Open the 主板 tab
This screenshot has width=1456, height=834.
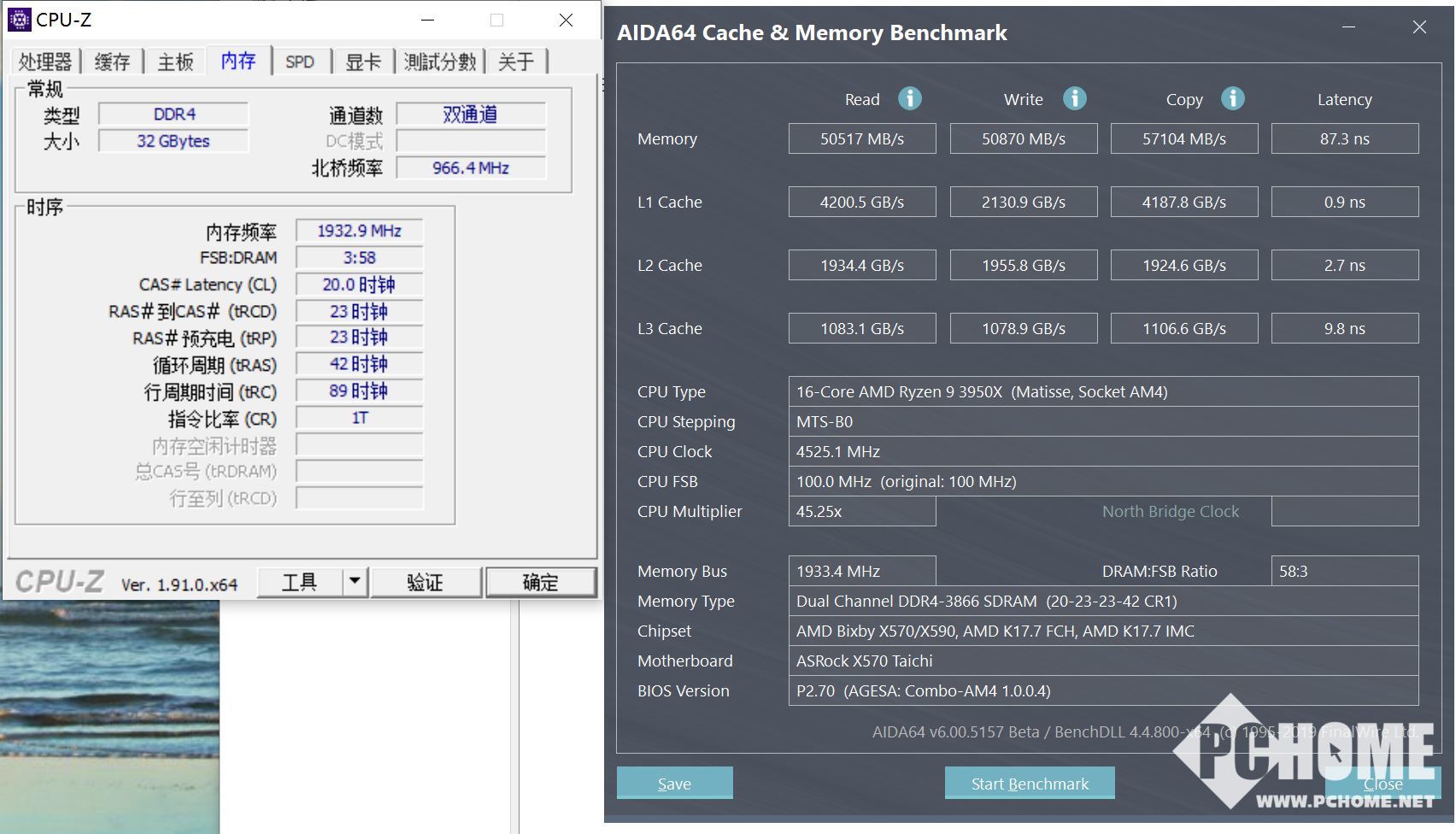point(175,62)
